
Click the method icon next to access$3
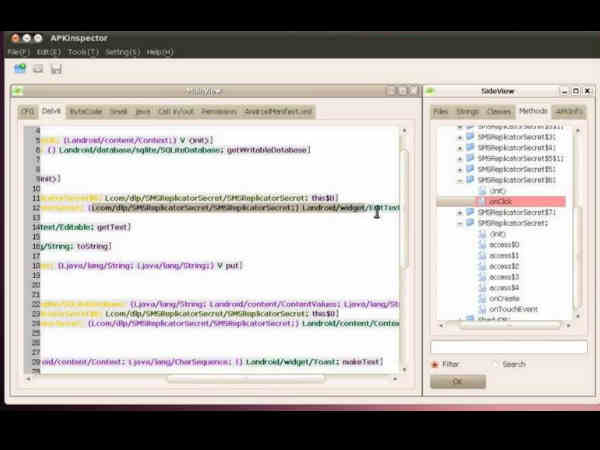tap(483, 277)
